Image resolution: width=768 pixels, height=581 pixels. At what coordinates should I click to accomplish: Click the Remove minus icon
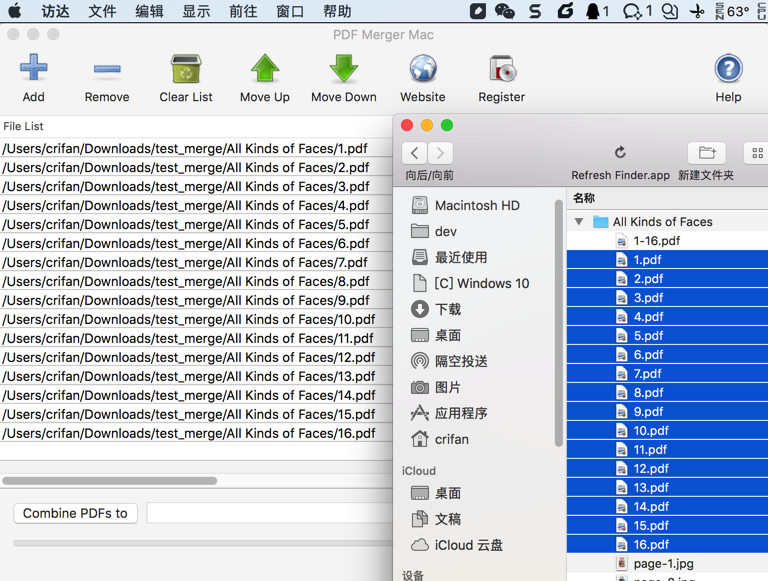pos(107,69)
